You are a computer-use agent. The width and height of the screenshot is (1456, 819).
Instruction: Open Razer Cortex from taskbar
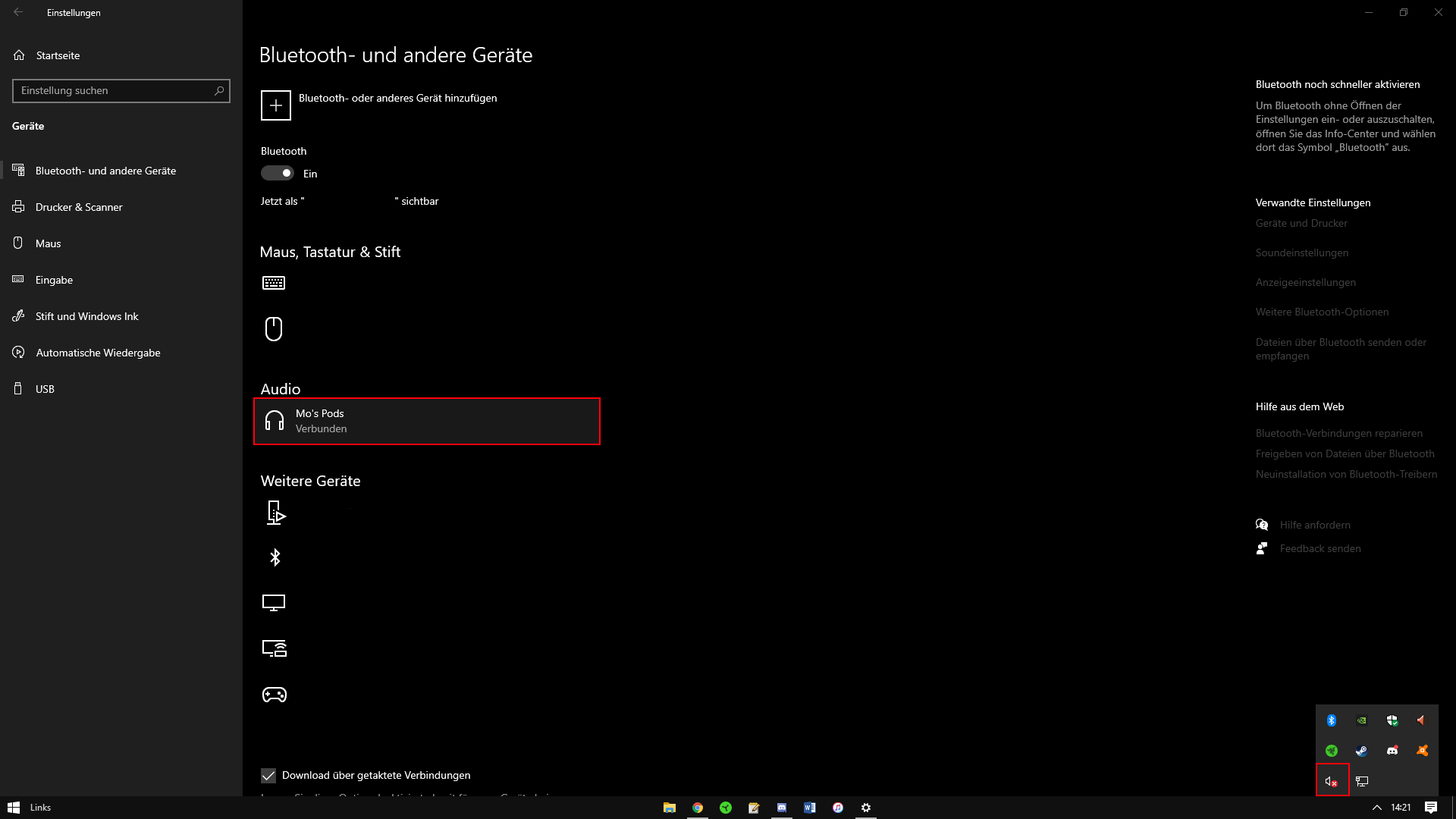pos(726,808)
